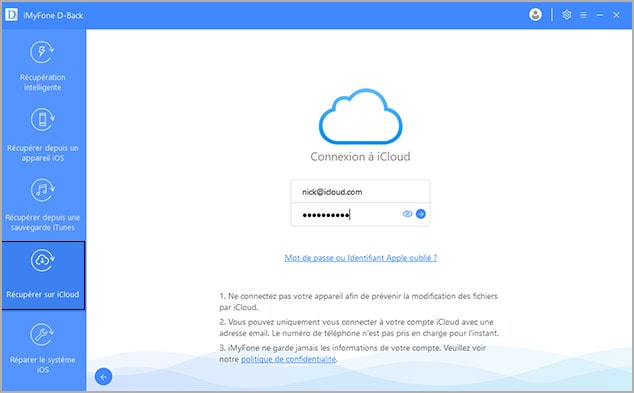Minimize the iMyFone D-Back window

(600, 15)
